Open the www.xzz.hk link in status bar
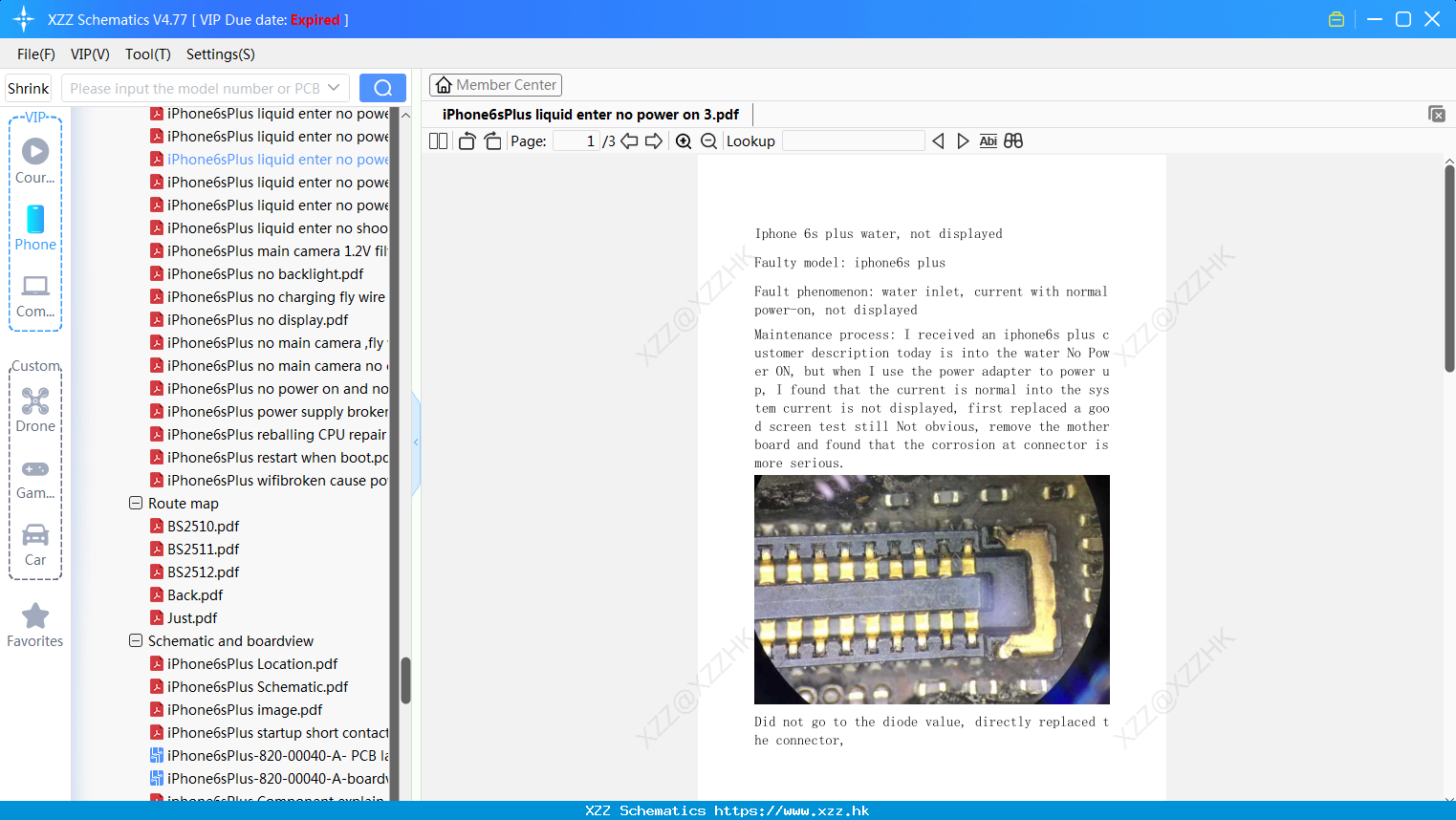The width and height of the screenshot is (1456, 820). [792, 810]
